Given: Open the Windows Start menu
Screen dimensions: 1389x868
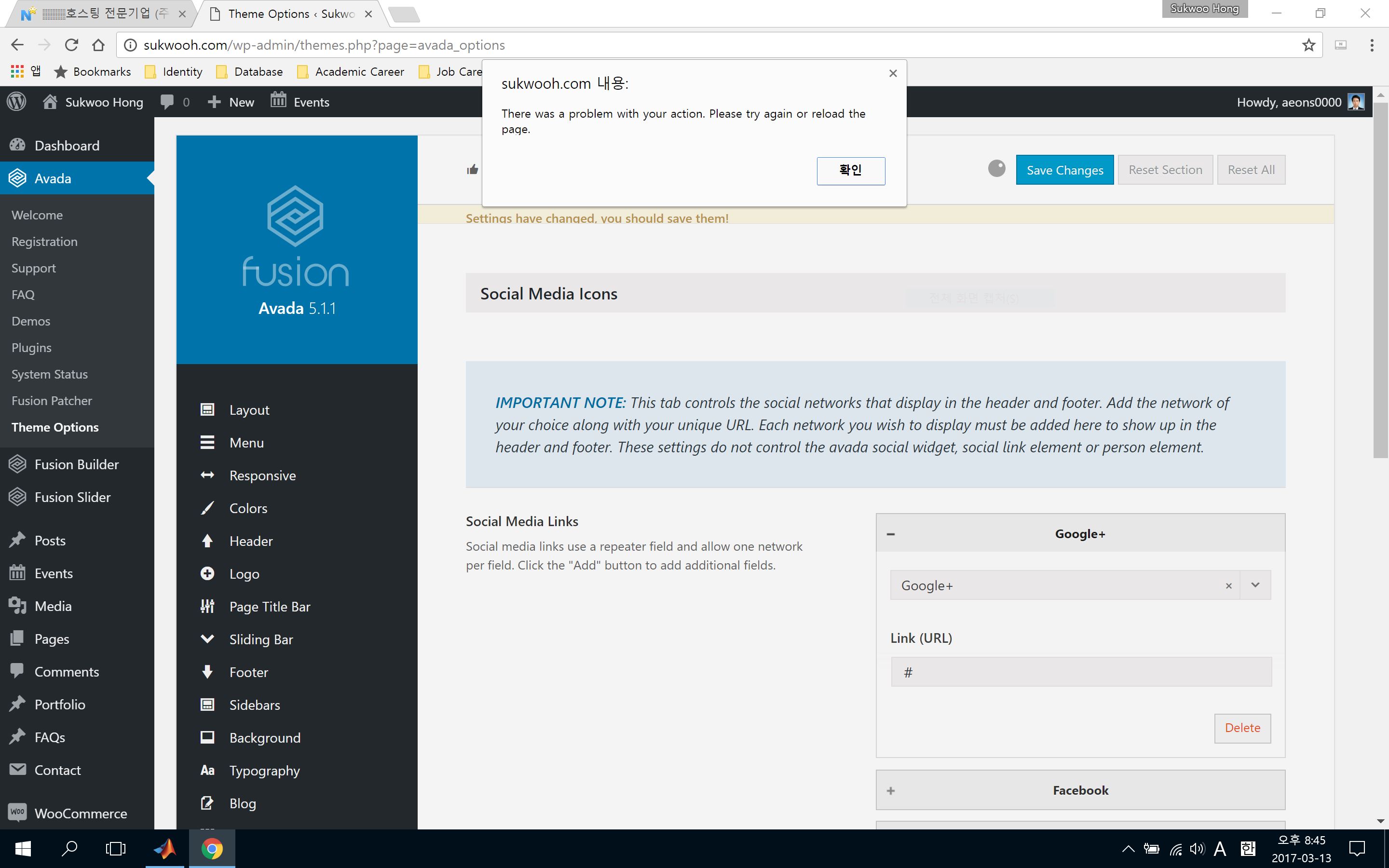Looking at the screenshot, I should (23, 849).
